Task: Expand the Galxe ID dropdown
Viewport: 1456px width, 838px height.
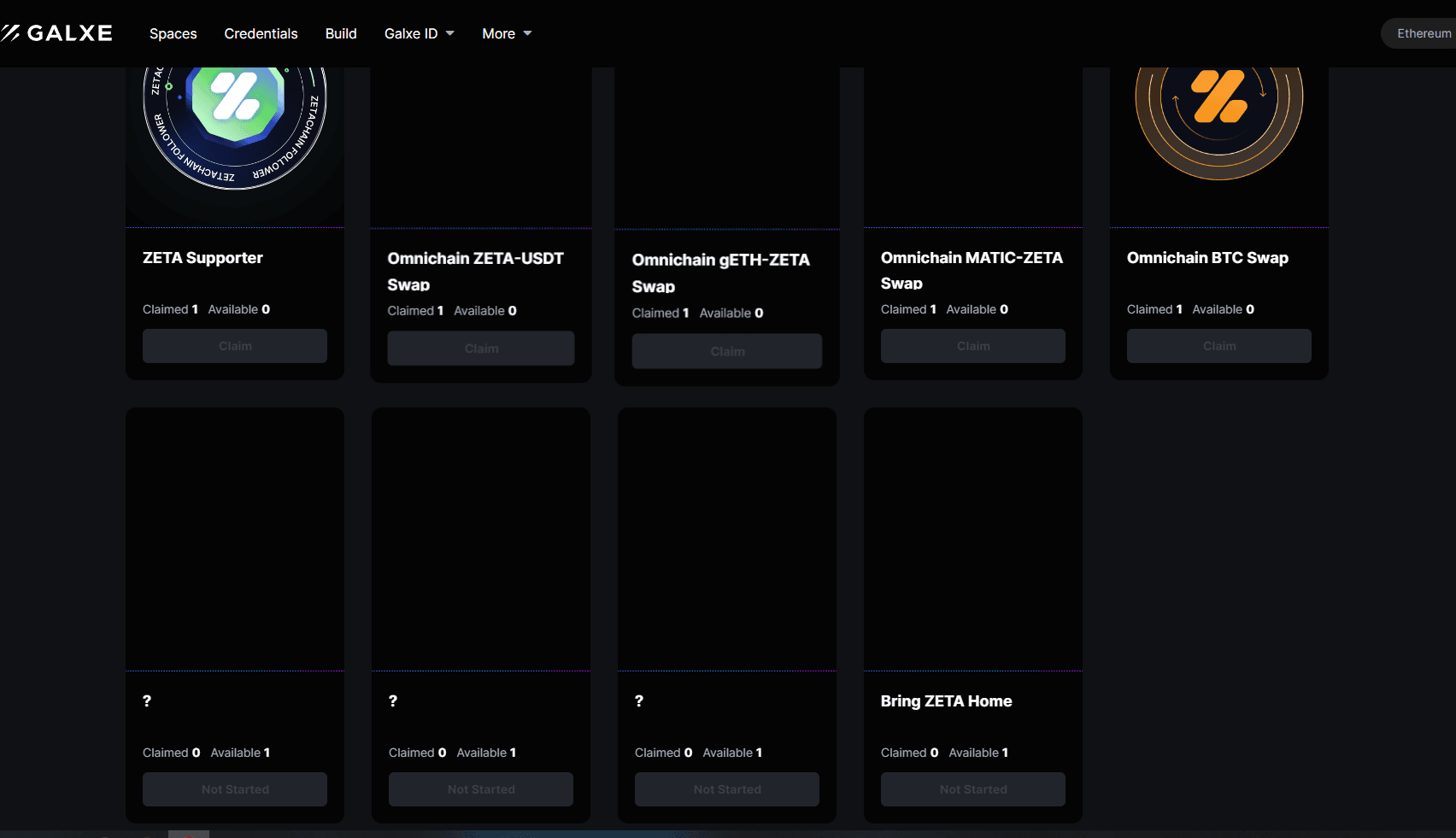Action: tap(419, 33)
